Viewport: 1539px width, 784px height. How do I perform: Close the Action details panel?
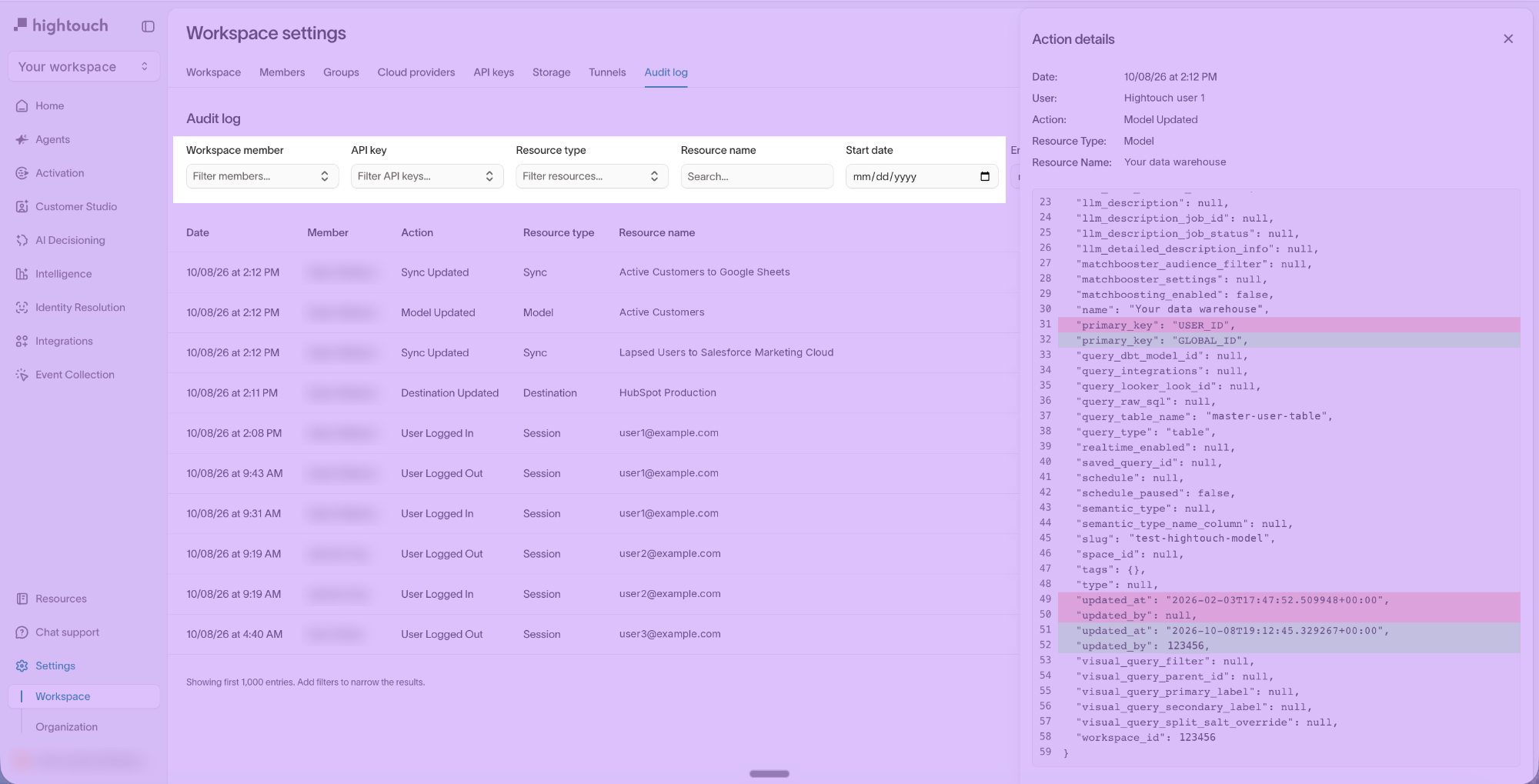(1508, 38)
